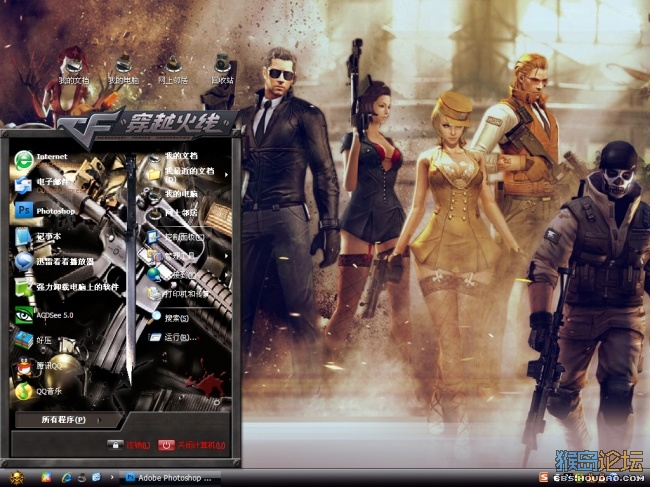Expand the quick launch overflow chevron

tap(112, 477)
